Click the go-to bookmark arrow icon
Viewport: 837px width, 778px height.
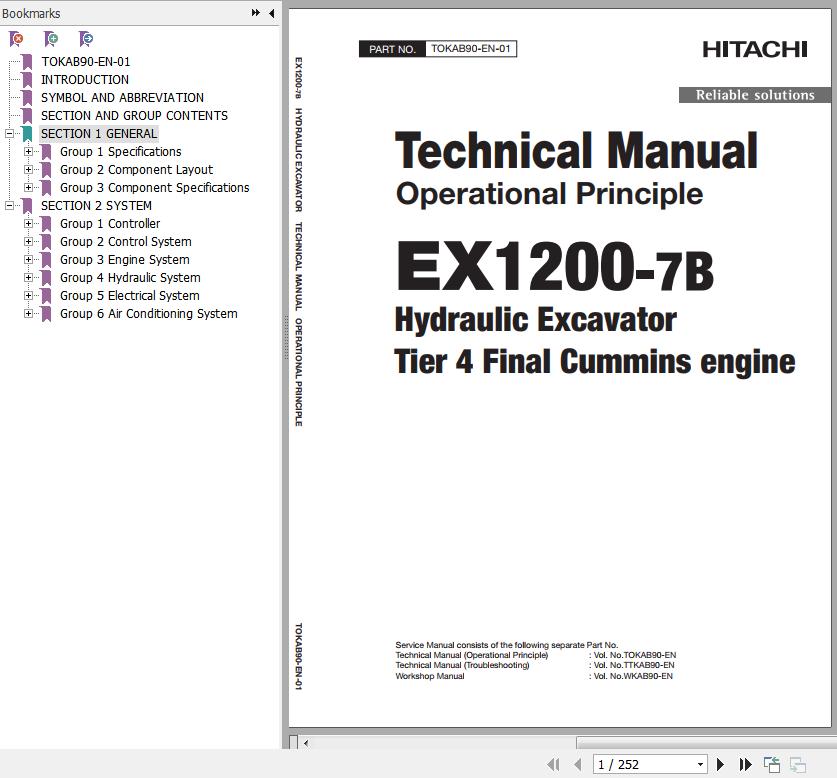click(x=85, y=39)
